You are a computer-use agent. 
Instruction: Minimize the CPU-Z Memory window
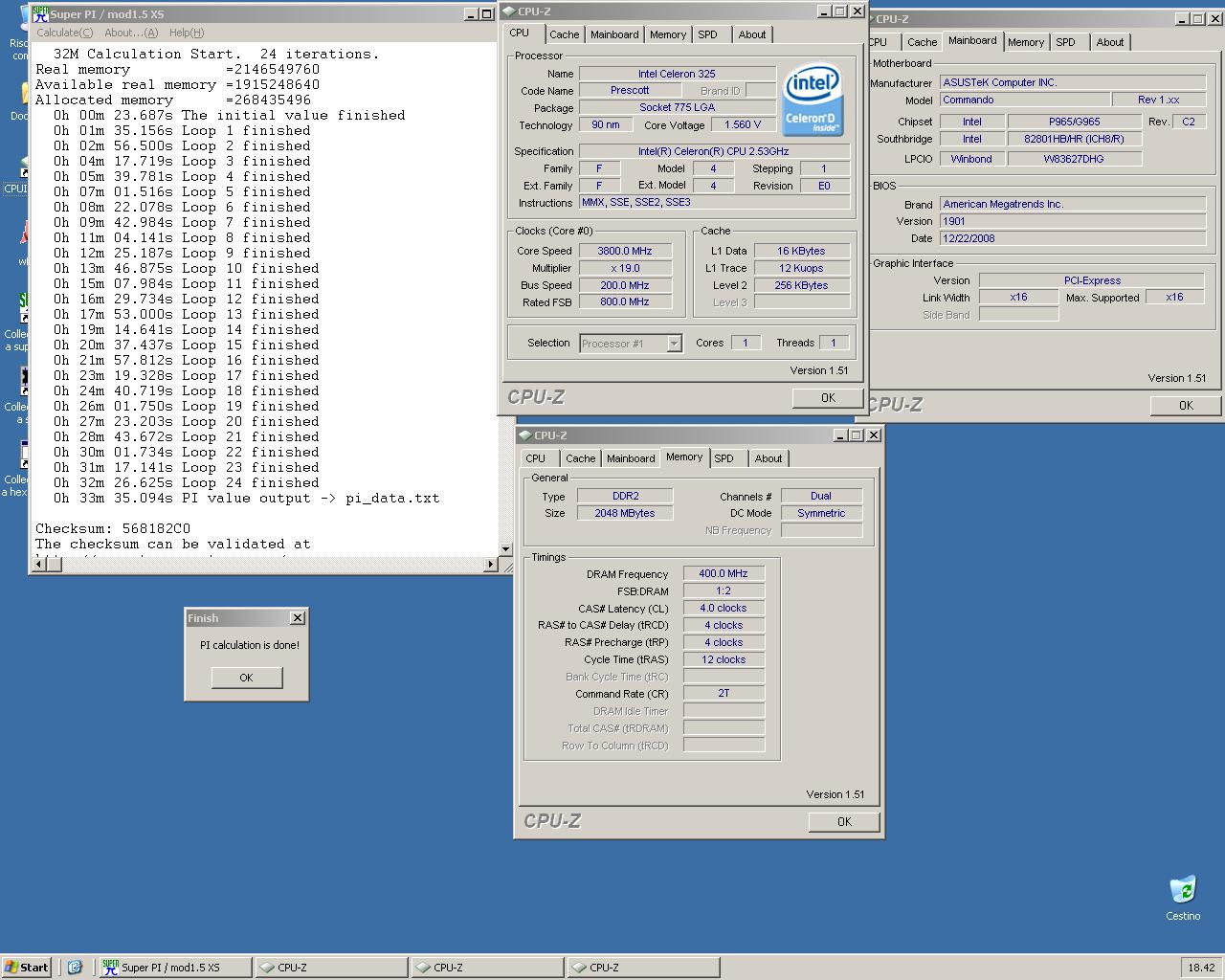839,434
